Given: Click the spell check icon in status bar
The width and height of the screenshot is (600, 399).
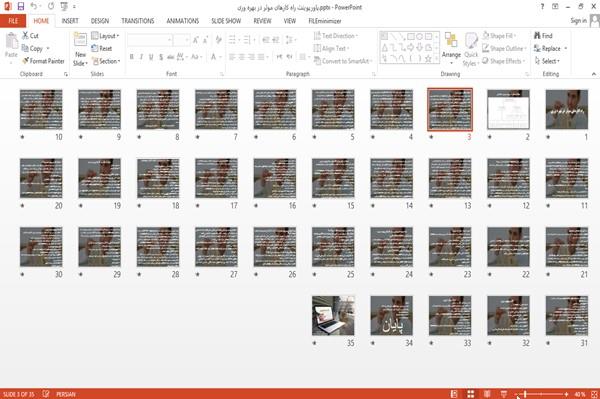Looking at the screenshot, I should point(46,394).
